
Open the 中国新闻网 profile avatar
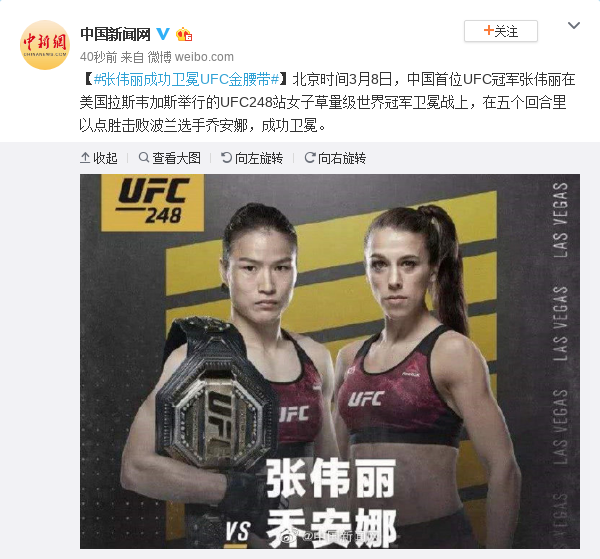[45, 45]
